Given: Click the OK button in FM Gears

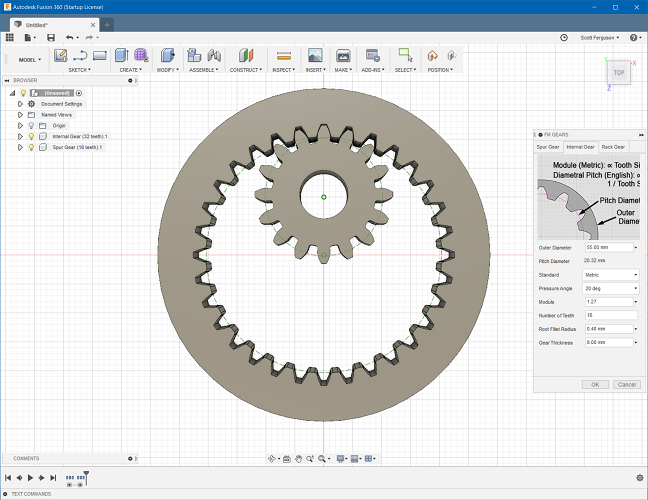Looking at the screenshot, I should [595, 384].
